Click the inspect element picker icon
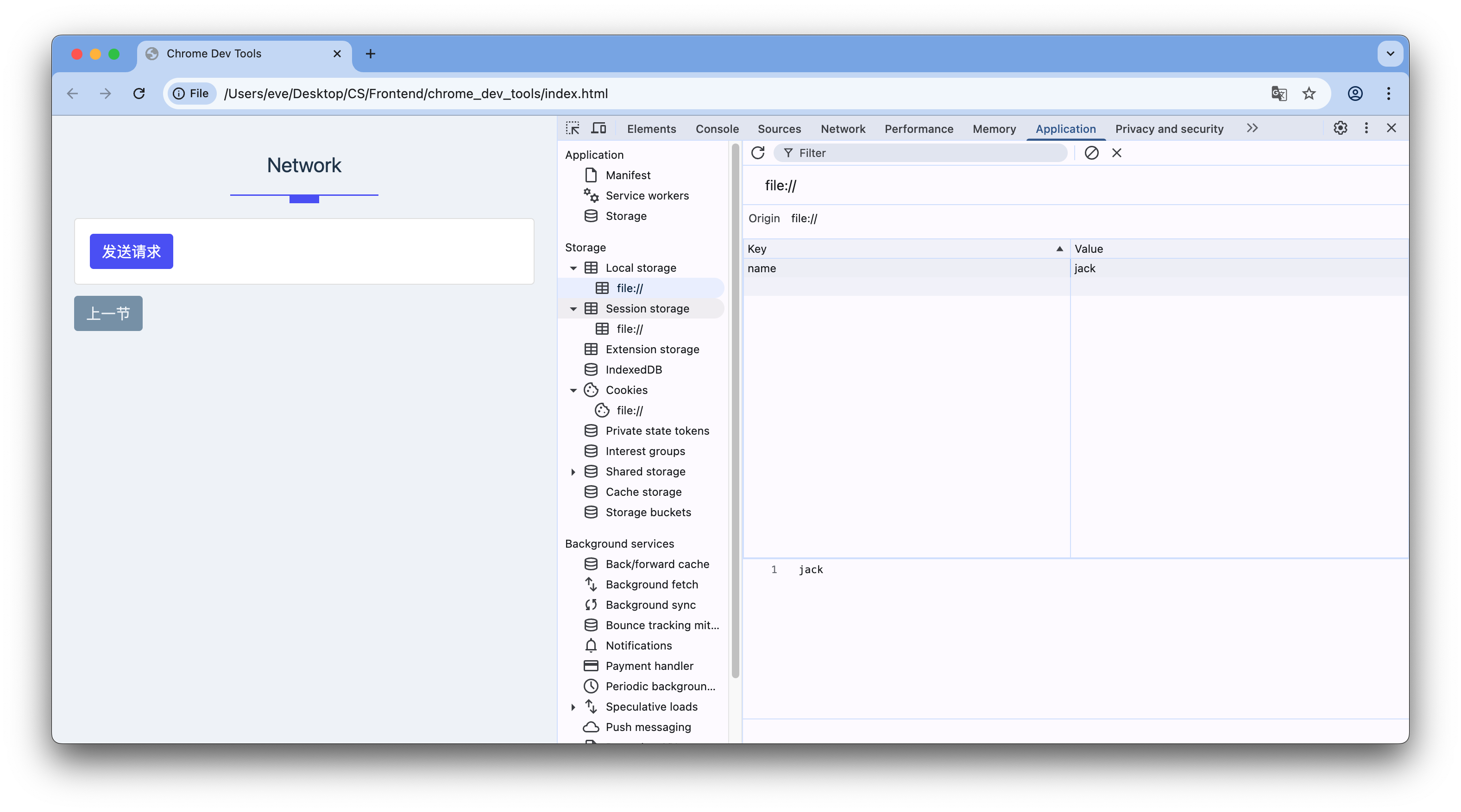 tap(572, 128)
